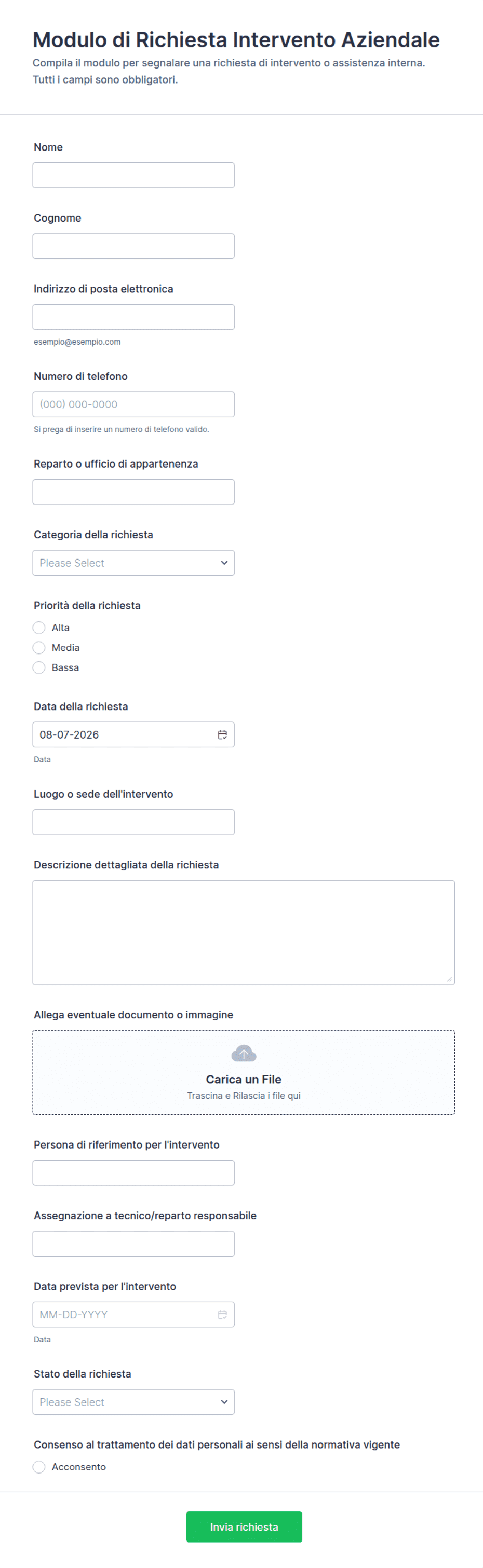Open calendar icon in Data della richiesta

coord(222,735)
